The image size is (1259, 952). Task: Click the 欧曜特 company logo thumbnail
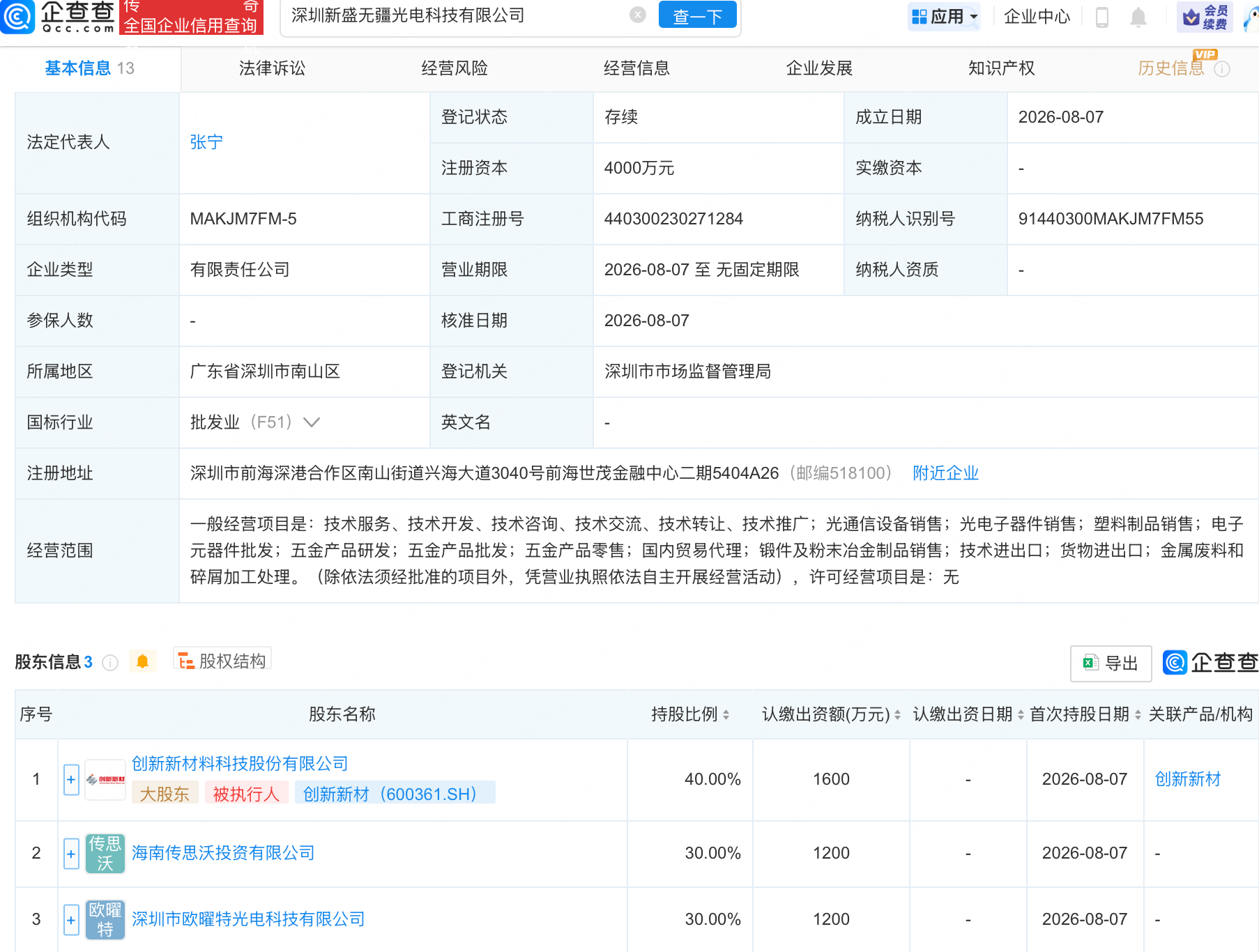(105, 920)
